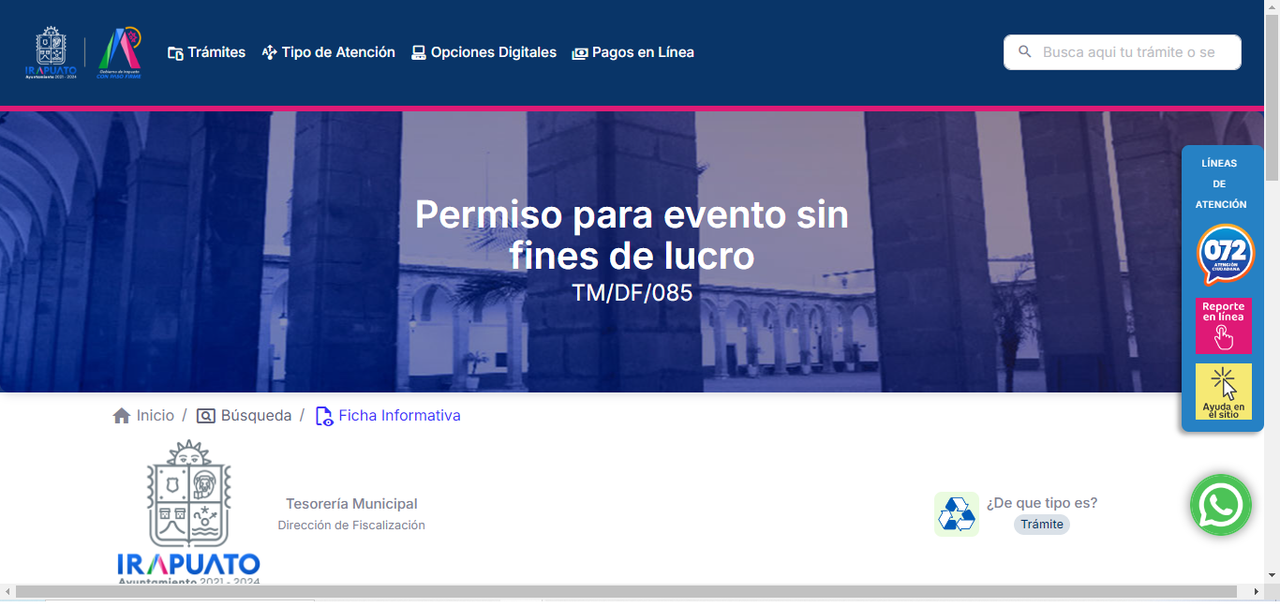Click the 'Trámite' type badge
This screenshot has width=1280, height=605.
click(x=1042, y=524)
